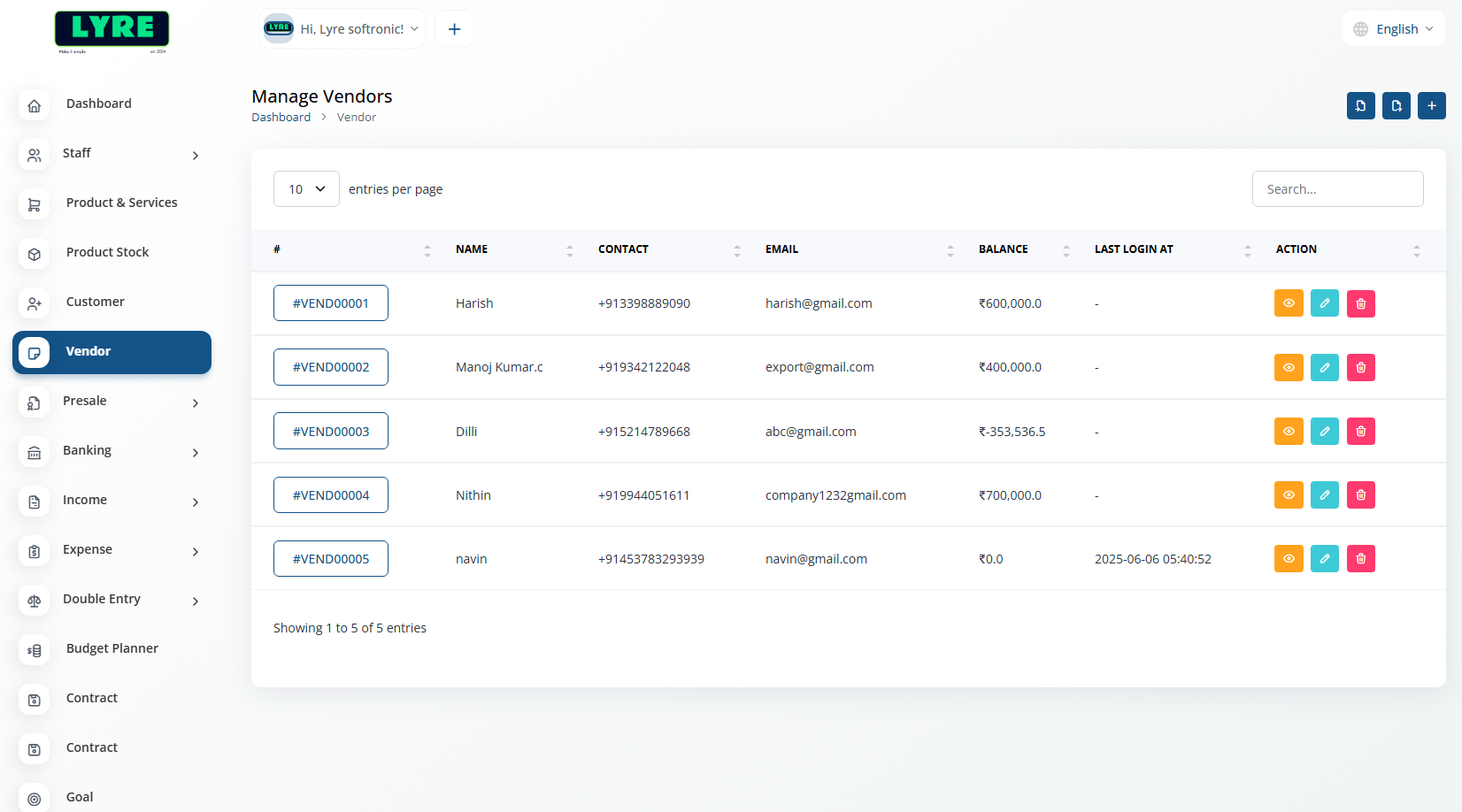Edit vendor Manoj Kumar.c using pencil icon

point(1324,367)
